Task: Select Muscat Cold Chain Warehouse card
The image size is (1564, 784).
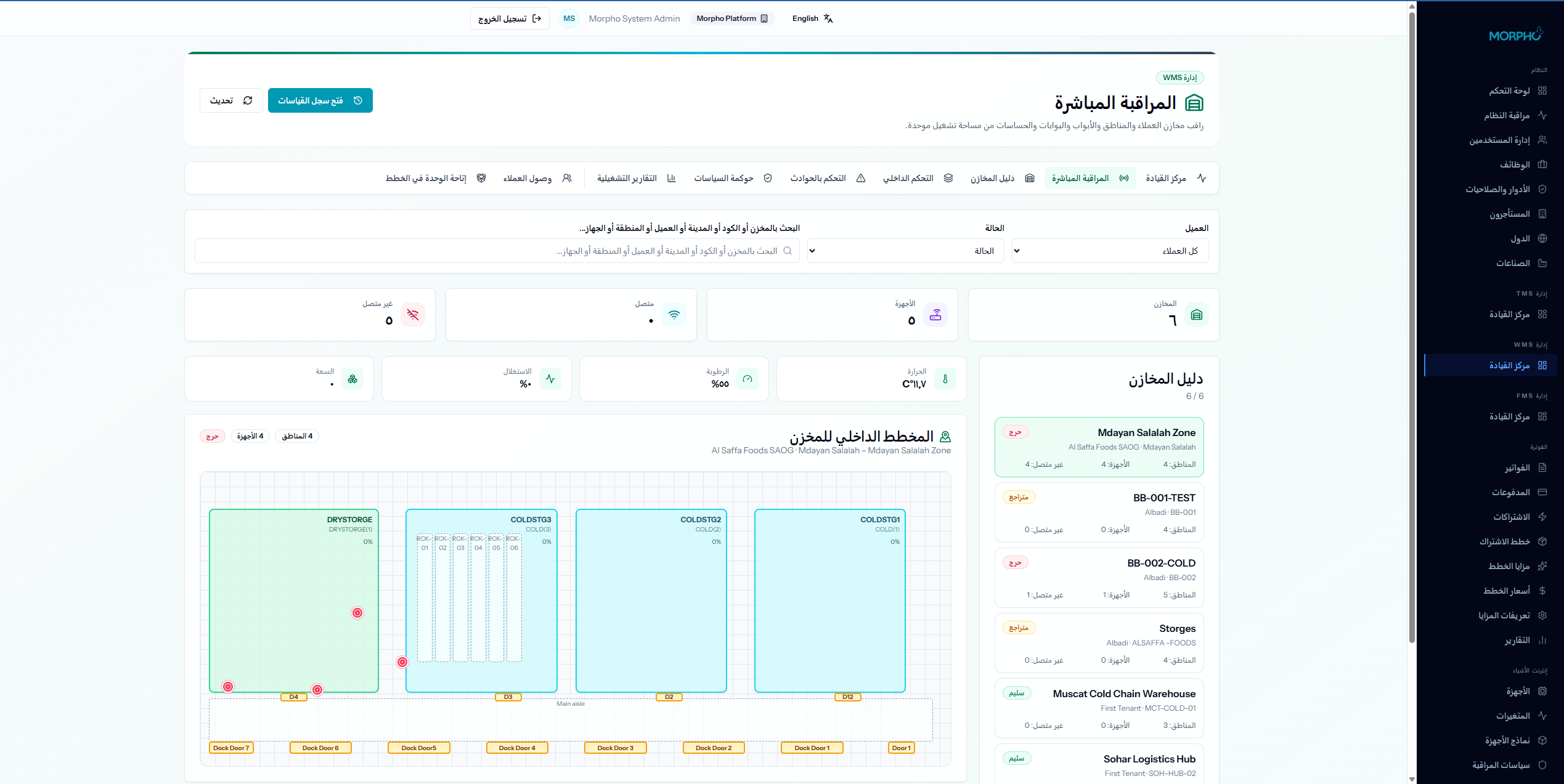Action: pyautogui.click(x=1099, y=708)
